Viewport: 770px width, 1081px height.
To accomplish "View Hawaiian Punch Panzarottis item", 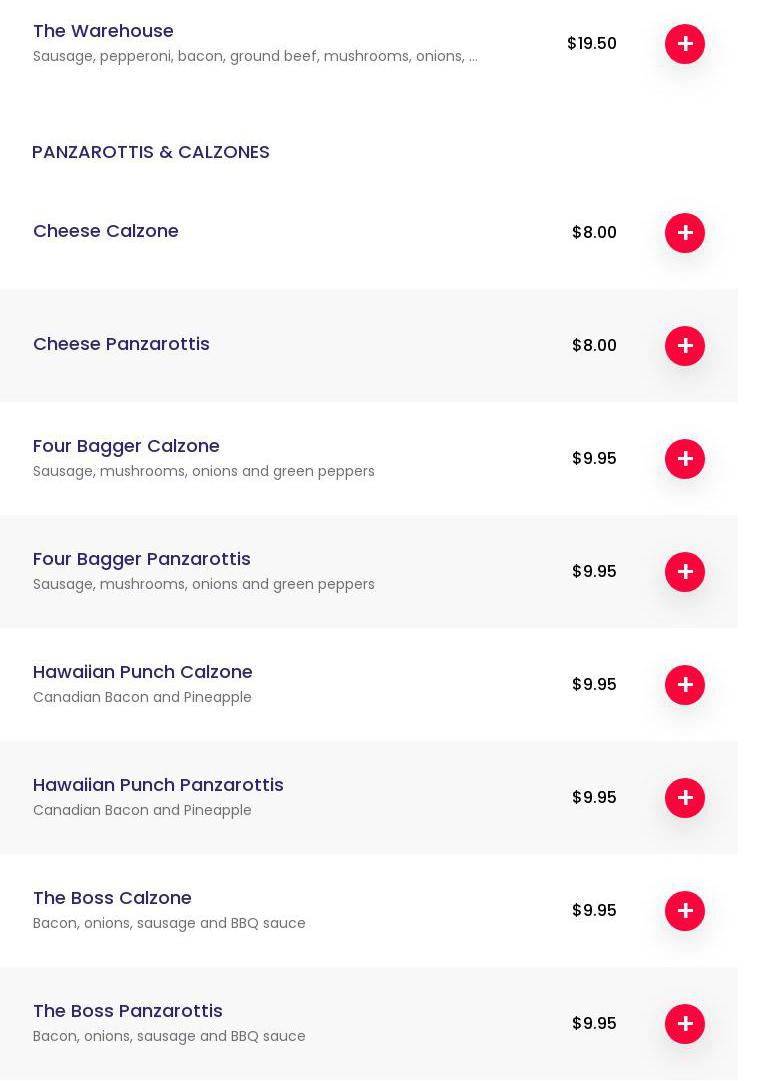I will click(x=158, y=785).
